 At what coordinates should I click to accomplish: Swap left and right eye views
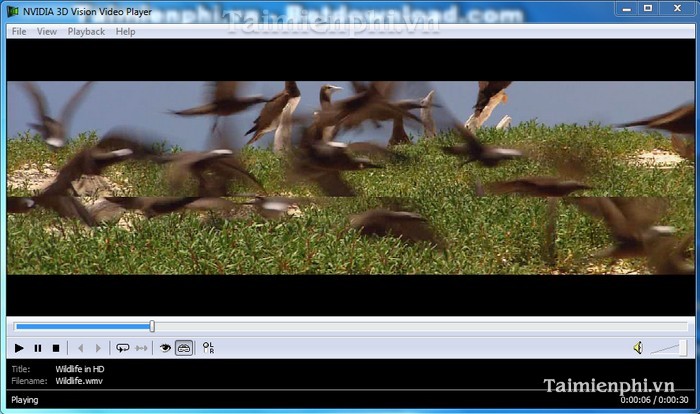point(208,347)
